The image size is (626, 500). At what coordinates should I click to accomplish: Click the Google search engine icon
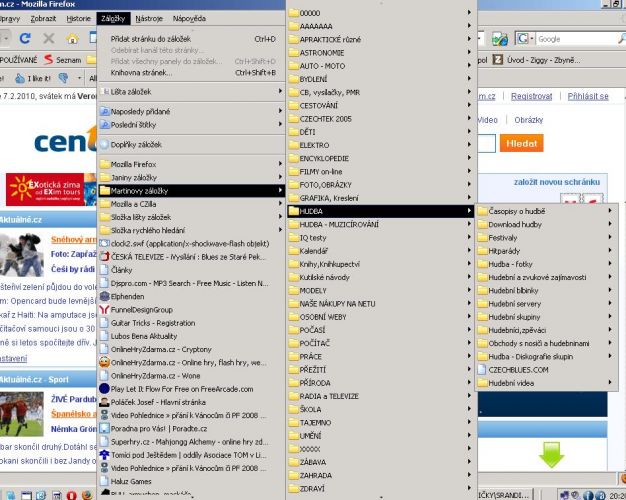pos(523,39)
